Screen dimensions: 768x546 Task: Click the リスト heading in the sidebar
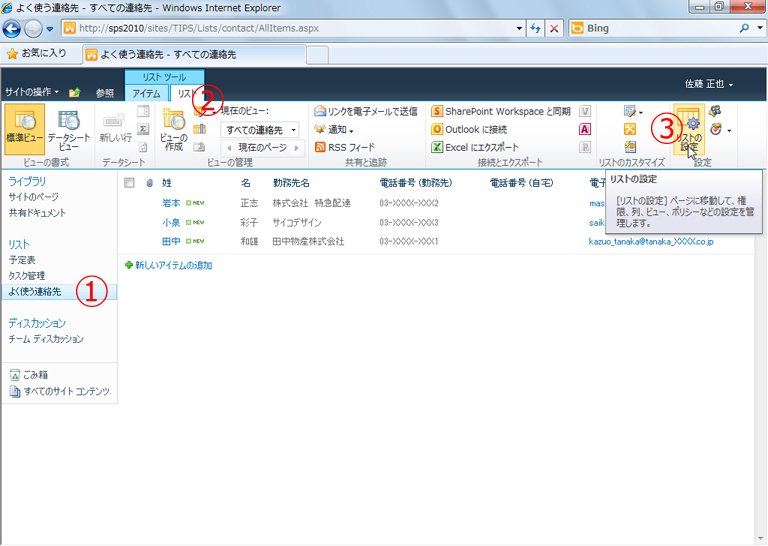coord(19,244)
